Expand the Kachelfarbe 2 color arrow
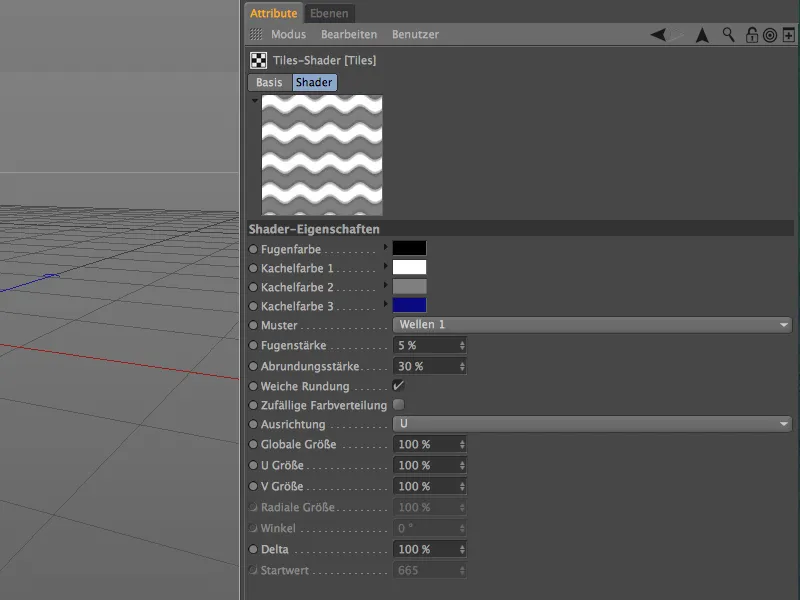Viewport: 800px width, 600px height. [x=386, y=285]
